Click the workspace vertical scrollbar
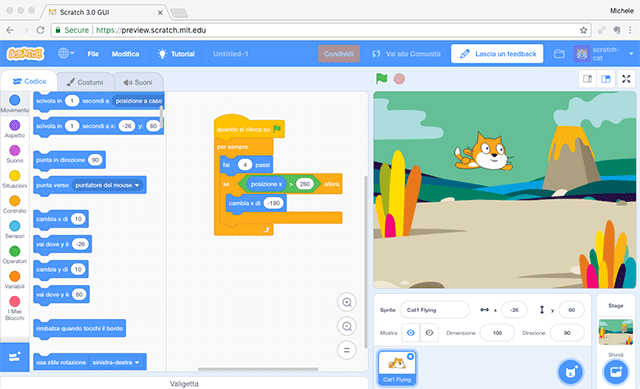This screenshot has height=389, width=640. [365, 261]
